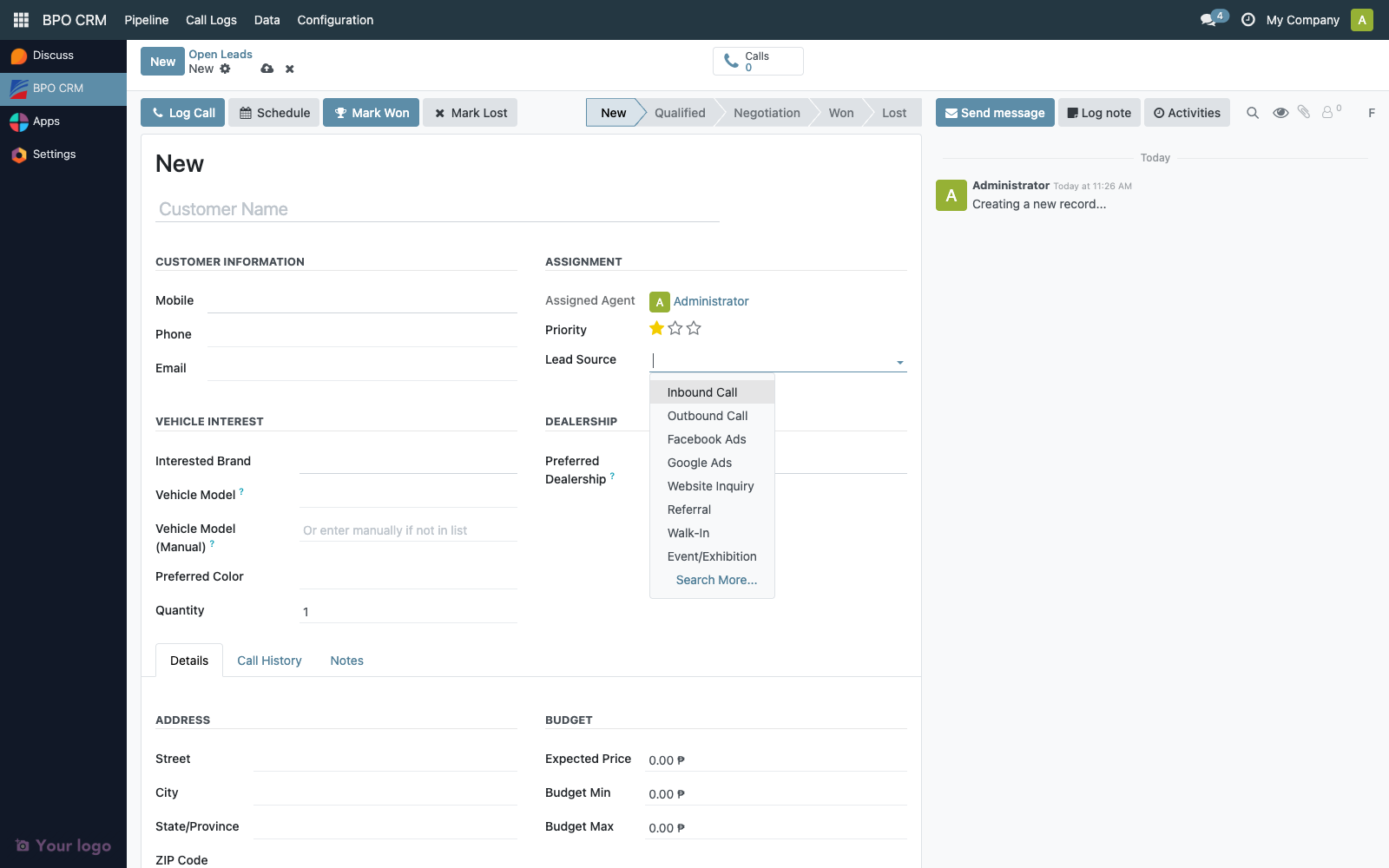Switch to the Call History tab
Image resolution: width=1389 pixels, height=868 pixels.
(269, 660)
